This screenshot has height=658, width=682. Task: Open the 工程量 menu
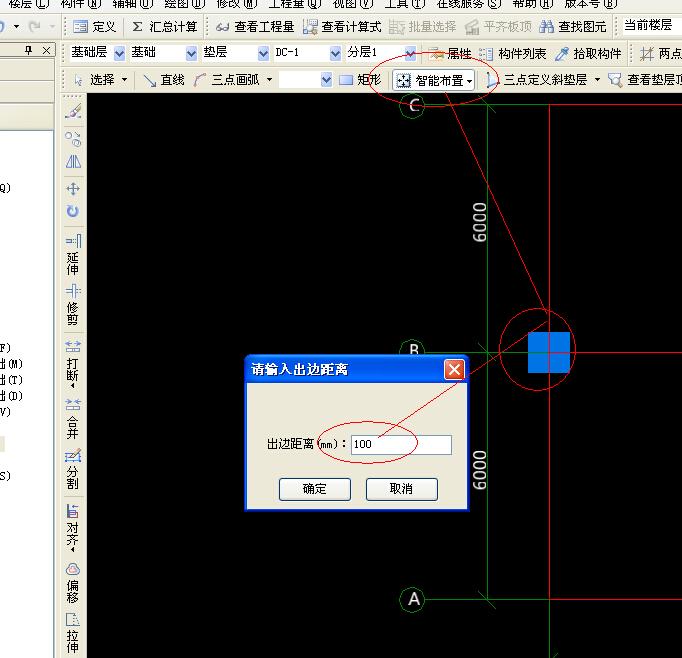[x=294, y=4]
